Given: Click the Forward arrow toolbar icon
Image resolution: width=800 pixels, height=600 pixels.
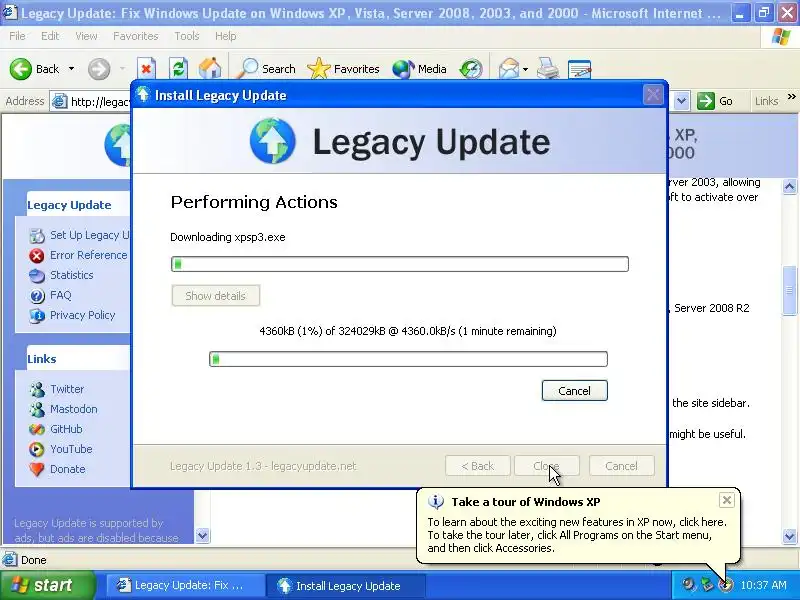Looking at the screenshot, I should click(x=99, y=69).
